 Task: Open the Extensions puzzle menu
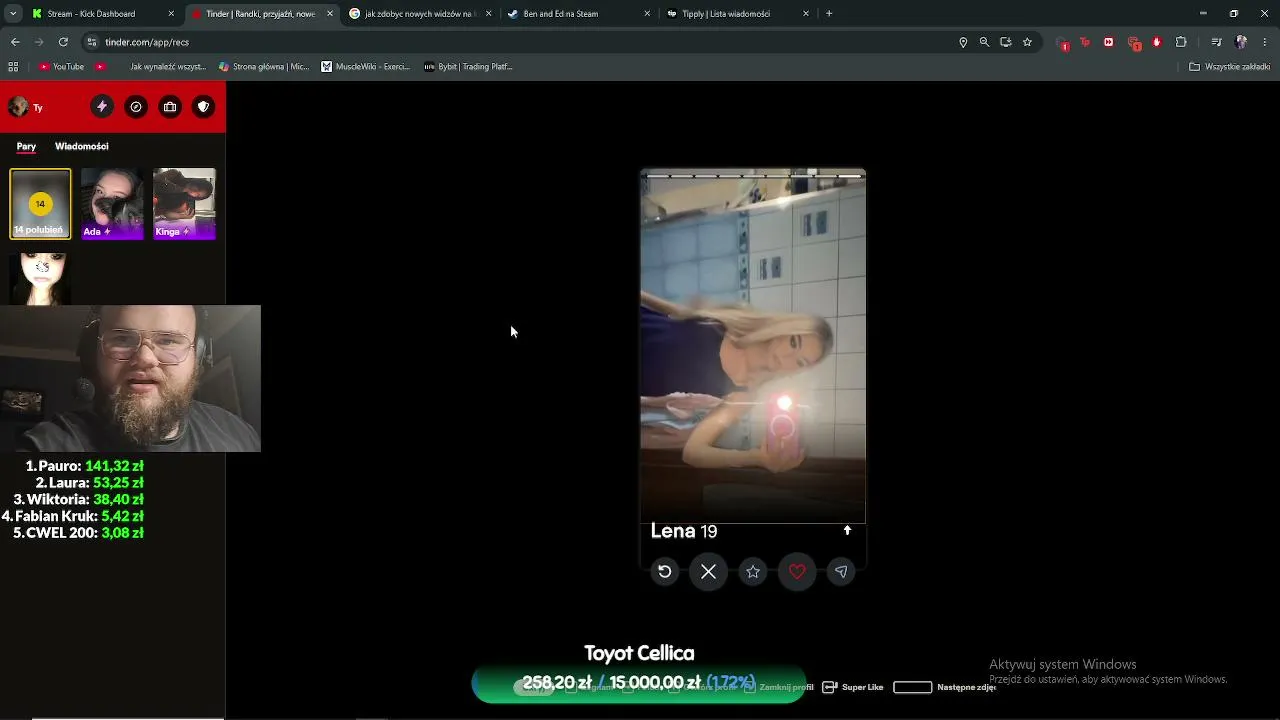coord(1181,42)
